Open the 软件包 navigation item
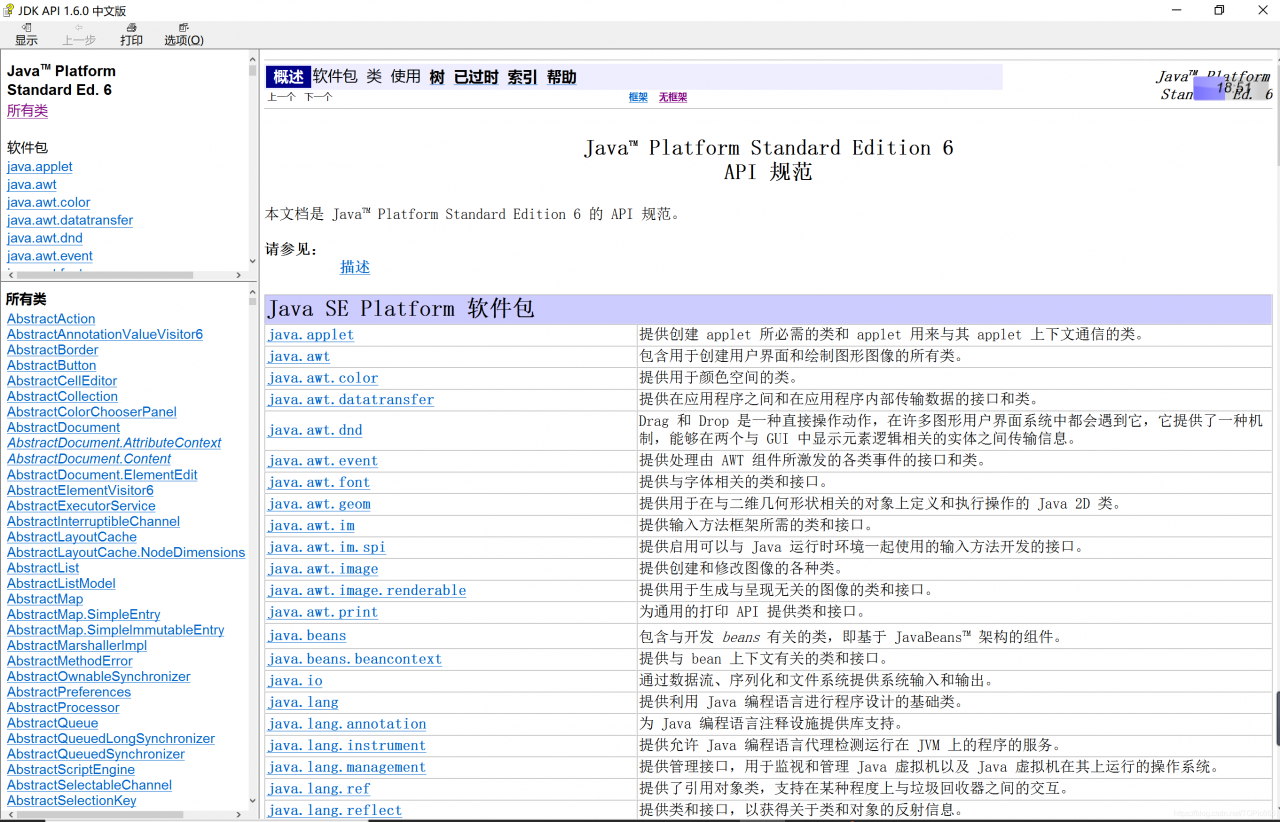This screenshot has height=822, width=1280. pyautogui.click(x=335, y=76)
